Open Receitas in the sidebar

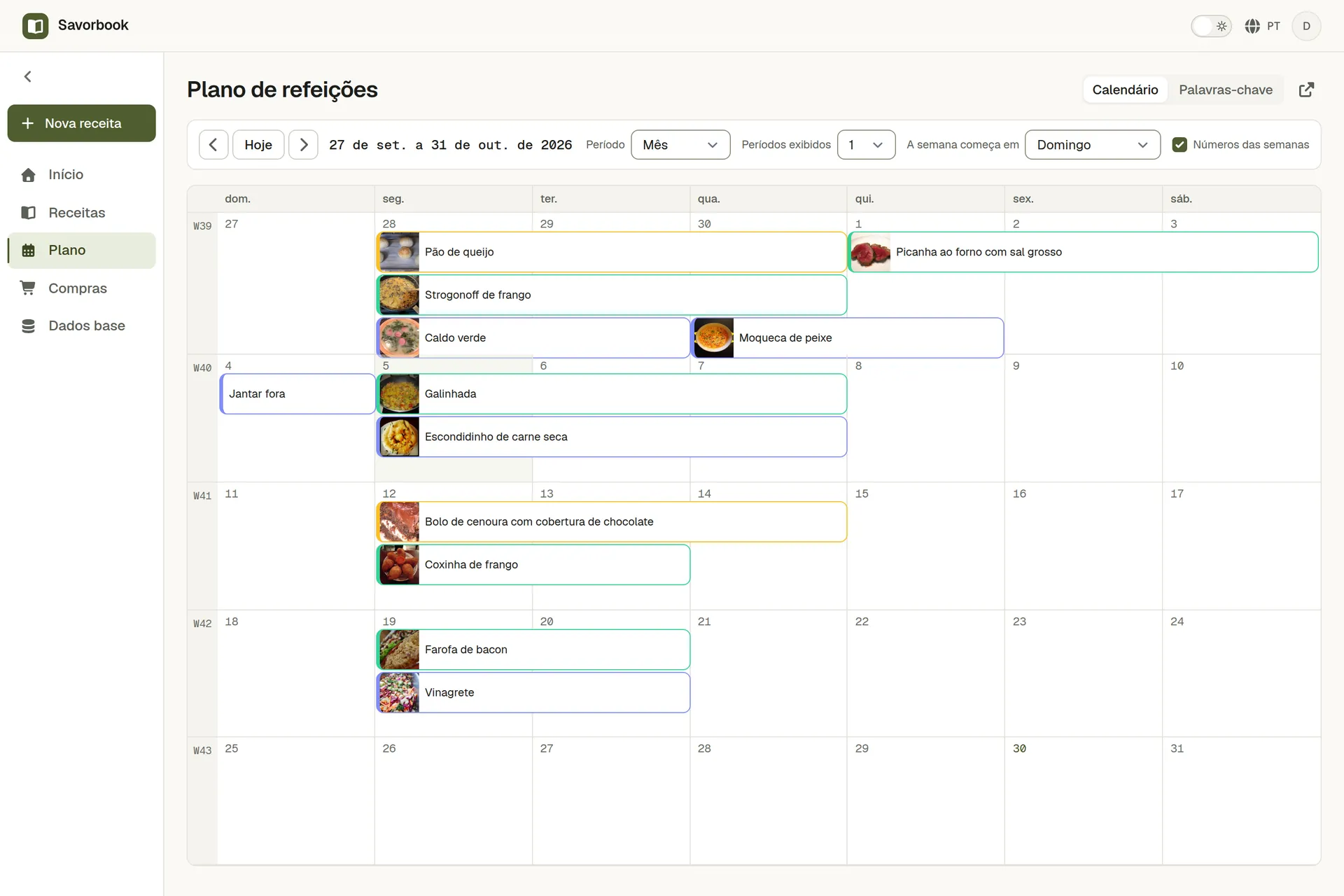pos(82,212)
